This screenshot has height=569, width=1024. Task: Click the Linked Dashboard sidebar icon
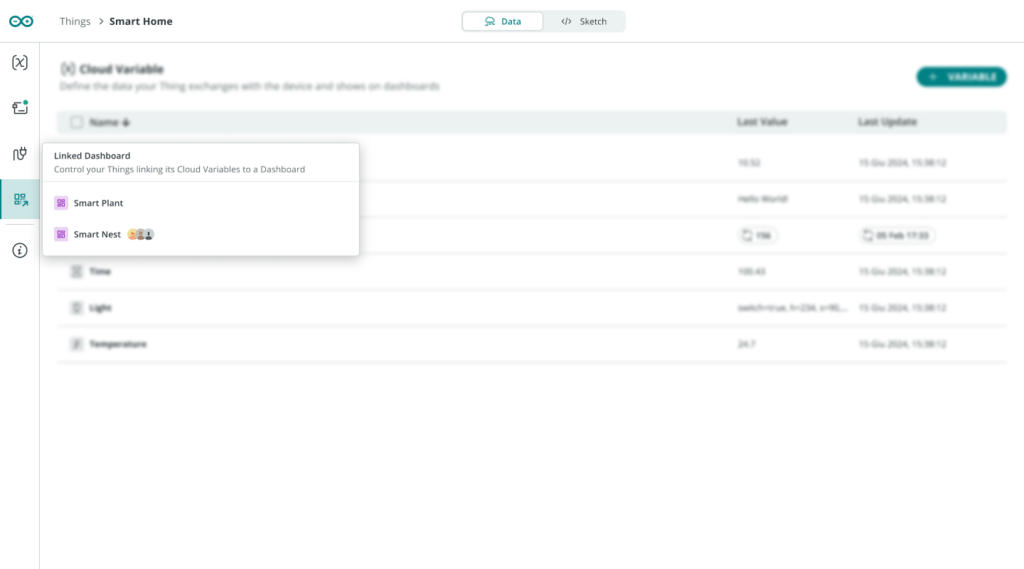pos(20,199)
